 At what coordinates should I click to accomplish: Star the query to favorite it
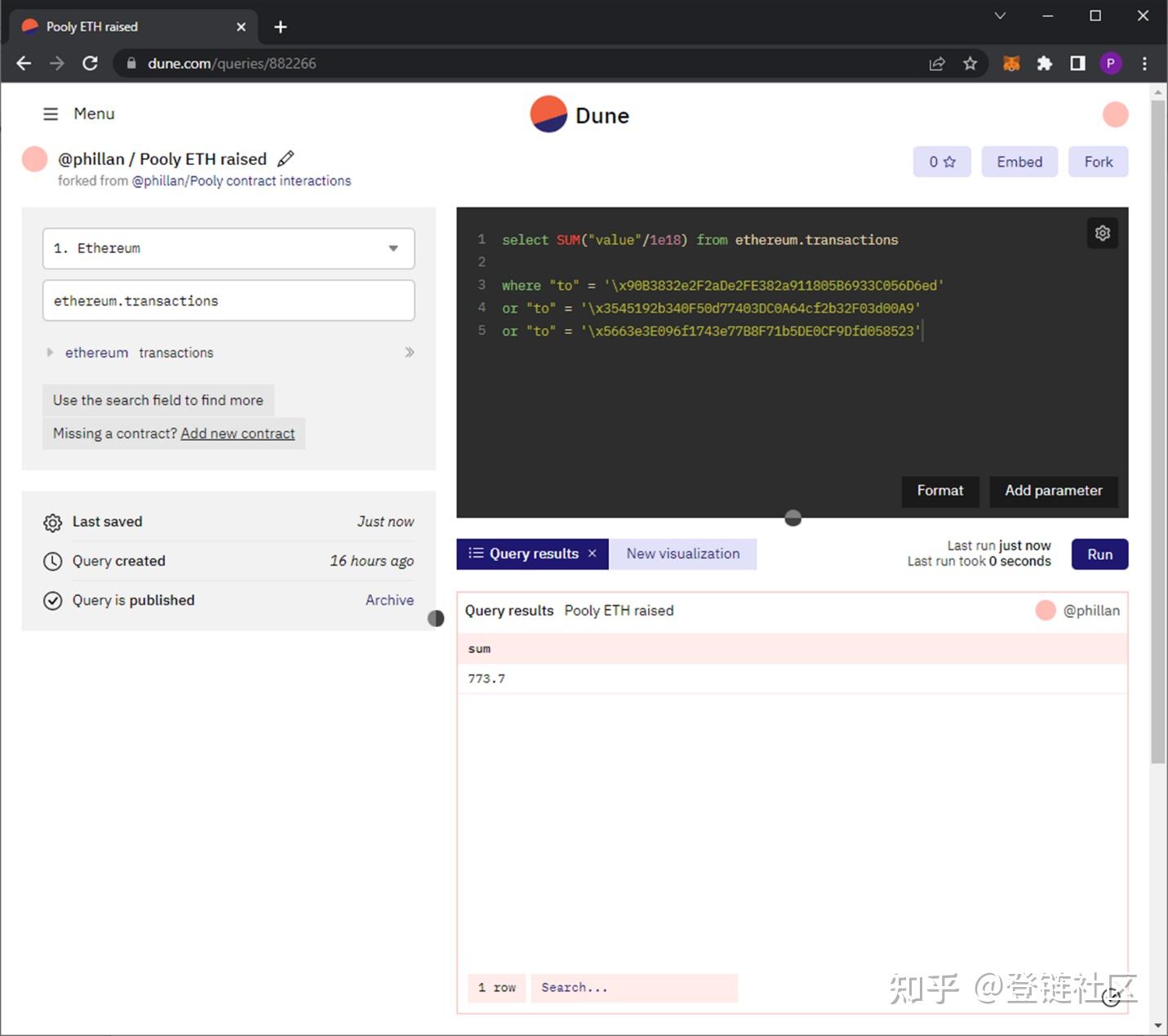point(941,162)
